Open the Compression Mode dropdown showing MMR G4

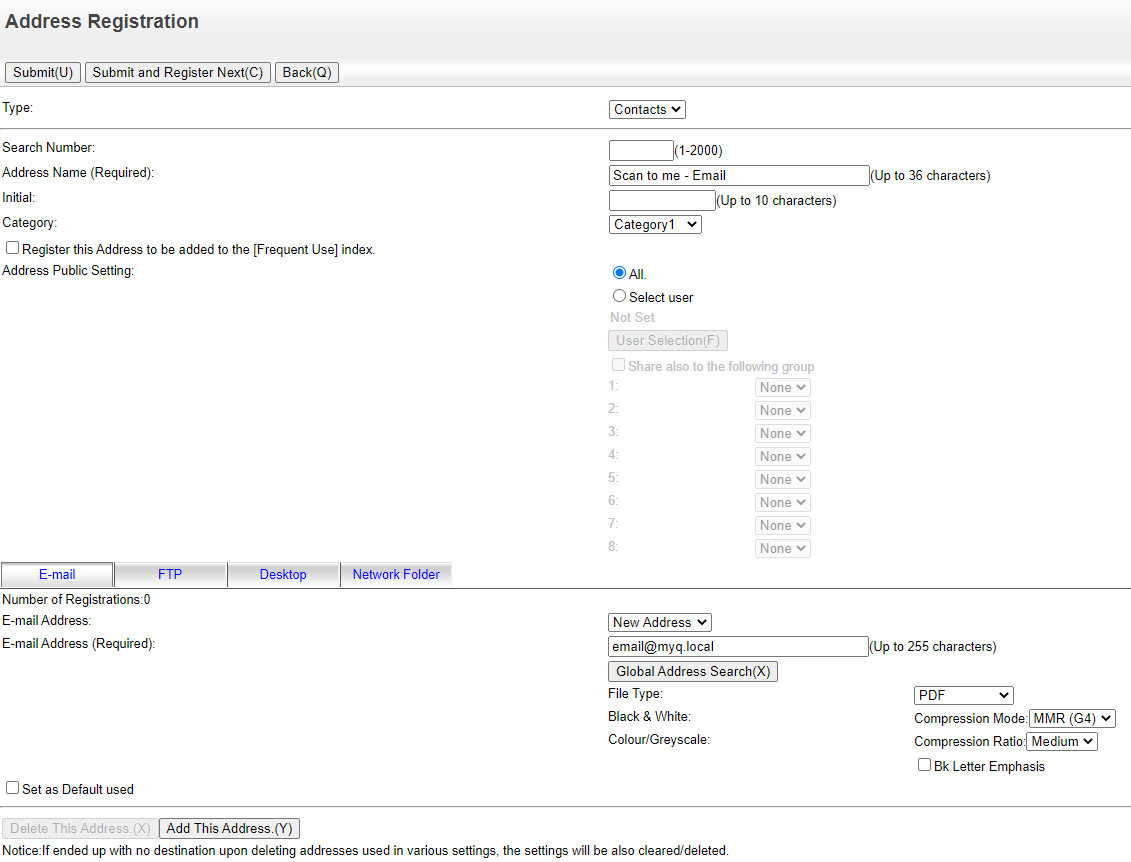[x=1071, y=718]
